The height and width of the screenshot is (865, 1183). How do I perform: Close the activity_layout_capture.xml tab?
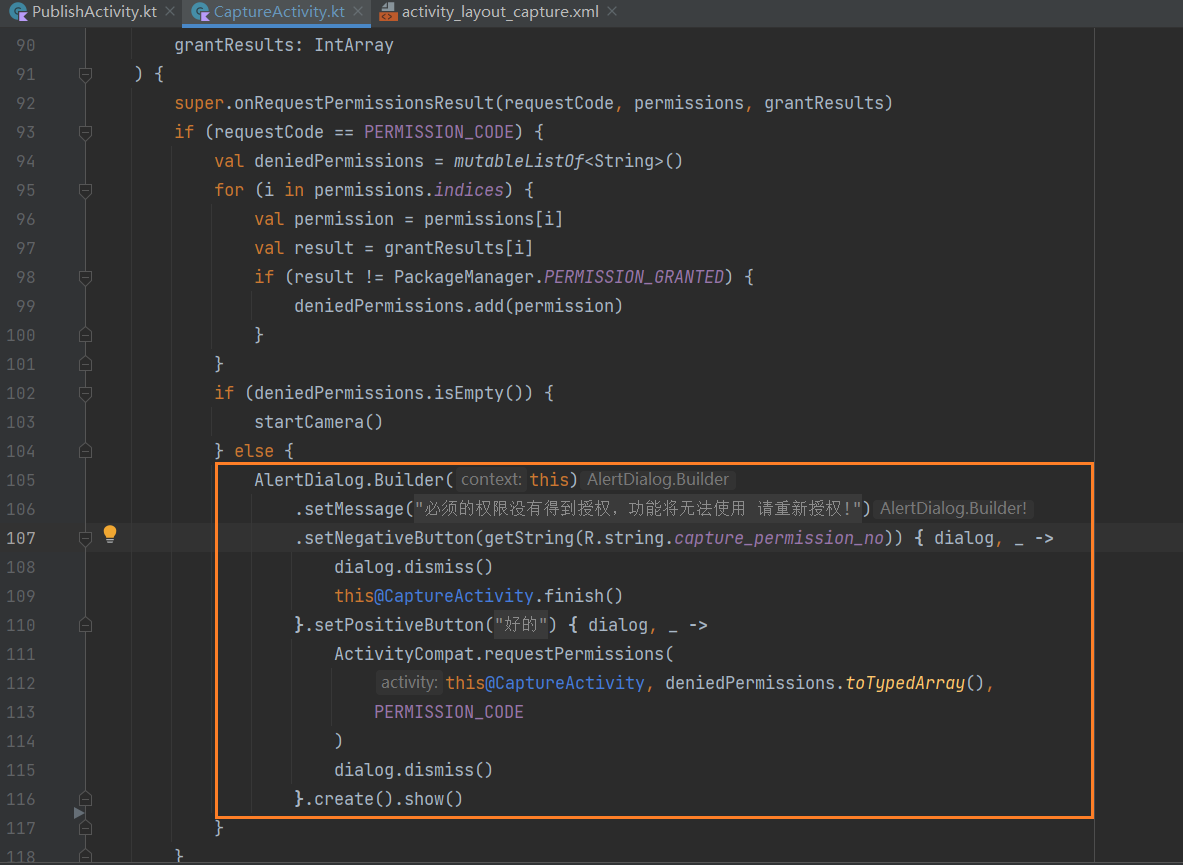[x=612, y=12]
